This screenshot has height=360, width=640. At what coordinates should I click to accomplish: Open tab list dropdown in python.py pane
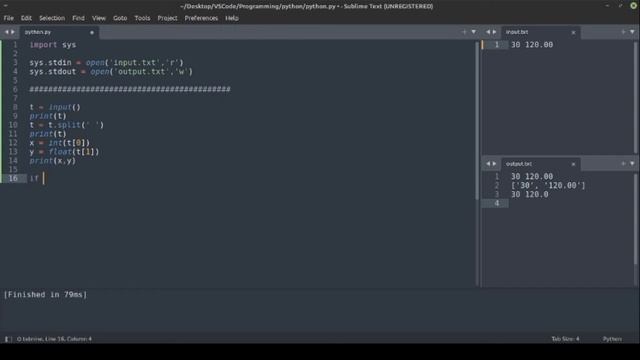[473, 32]
